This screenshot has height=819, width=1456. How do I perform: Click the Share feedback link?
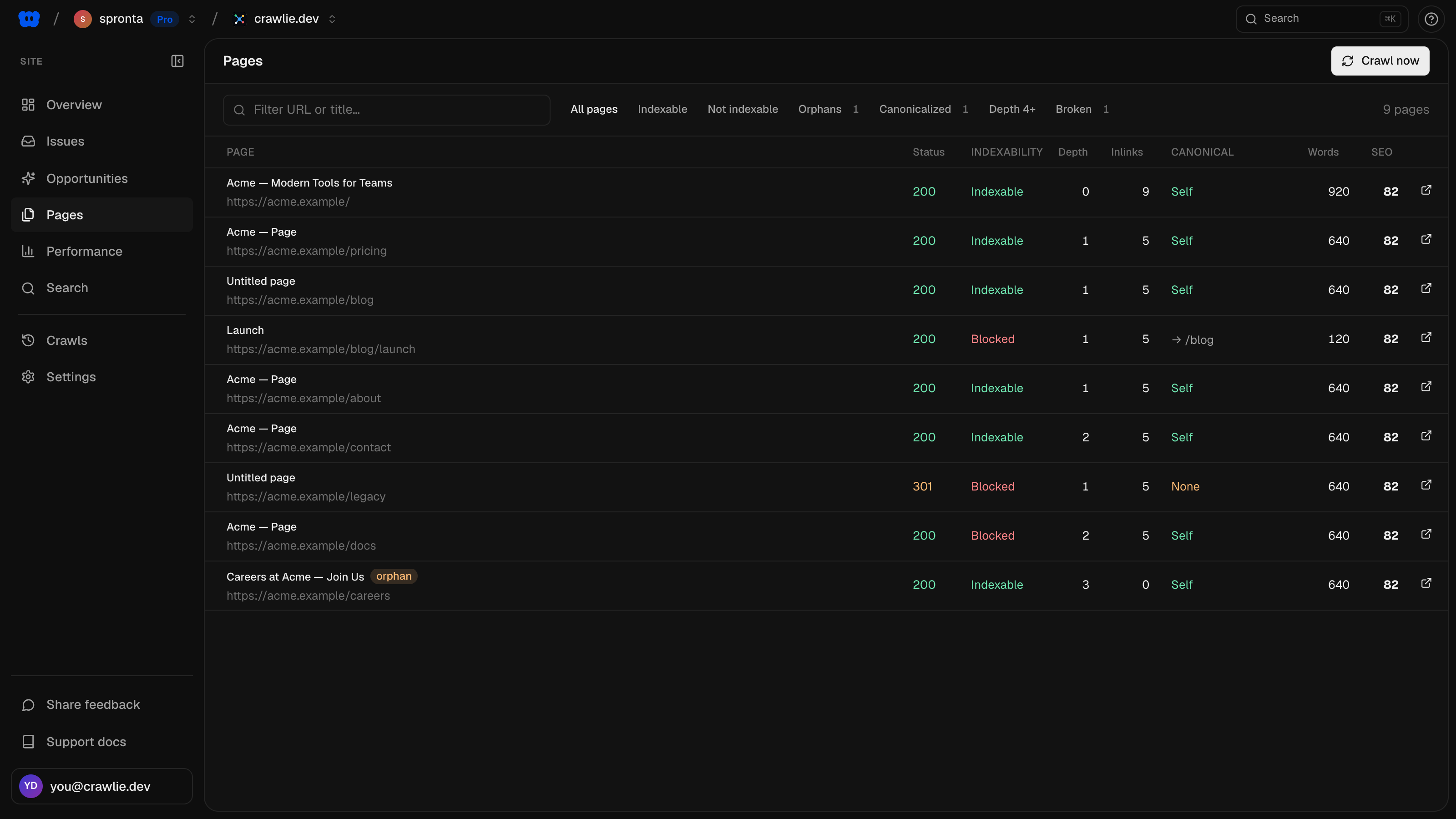(x=102, y=704)
